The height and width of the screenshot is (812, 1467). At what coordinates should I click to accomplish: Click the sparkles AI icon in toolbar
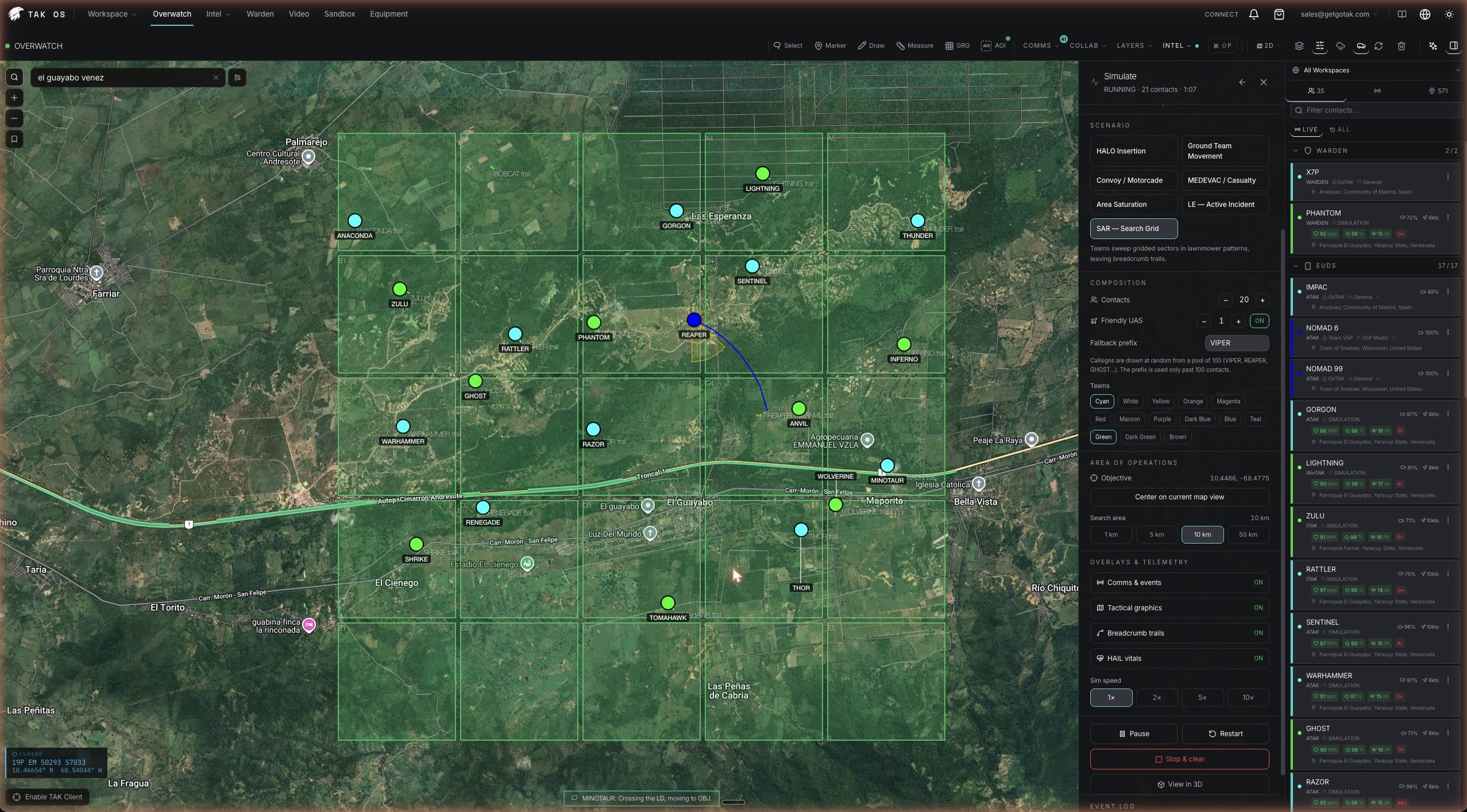point(1433,46)
